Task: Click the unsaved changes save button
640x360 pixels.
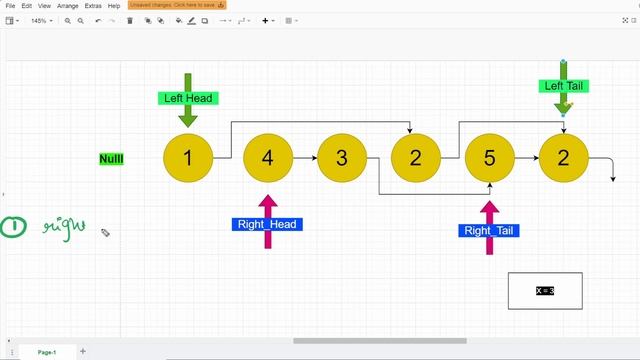Action: pos(177,5)
